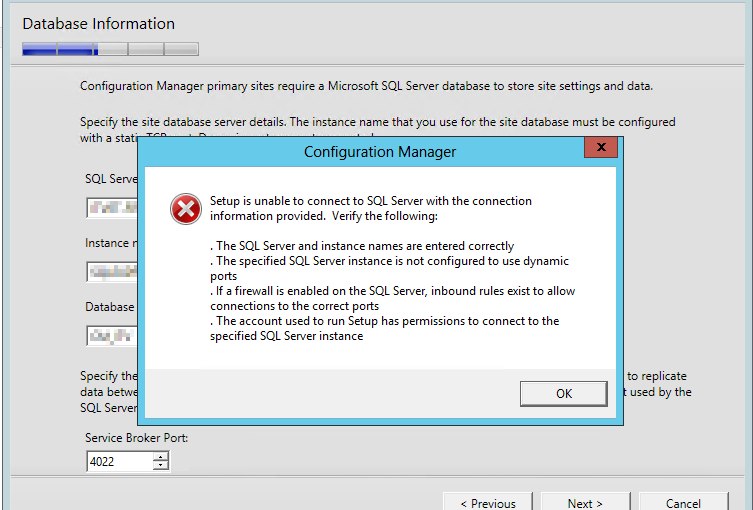Decrease the Service Broker Port value
Image resolution: width=753 pixels, height=510 pixels.
[161, 466]
